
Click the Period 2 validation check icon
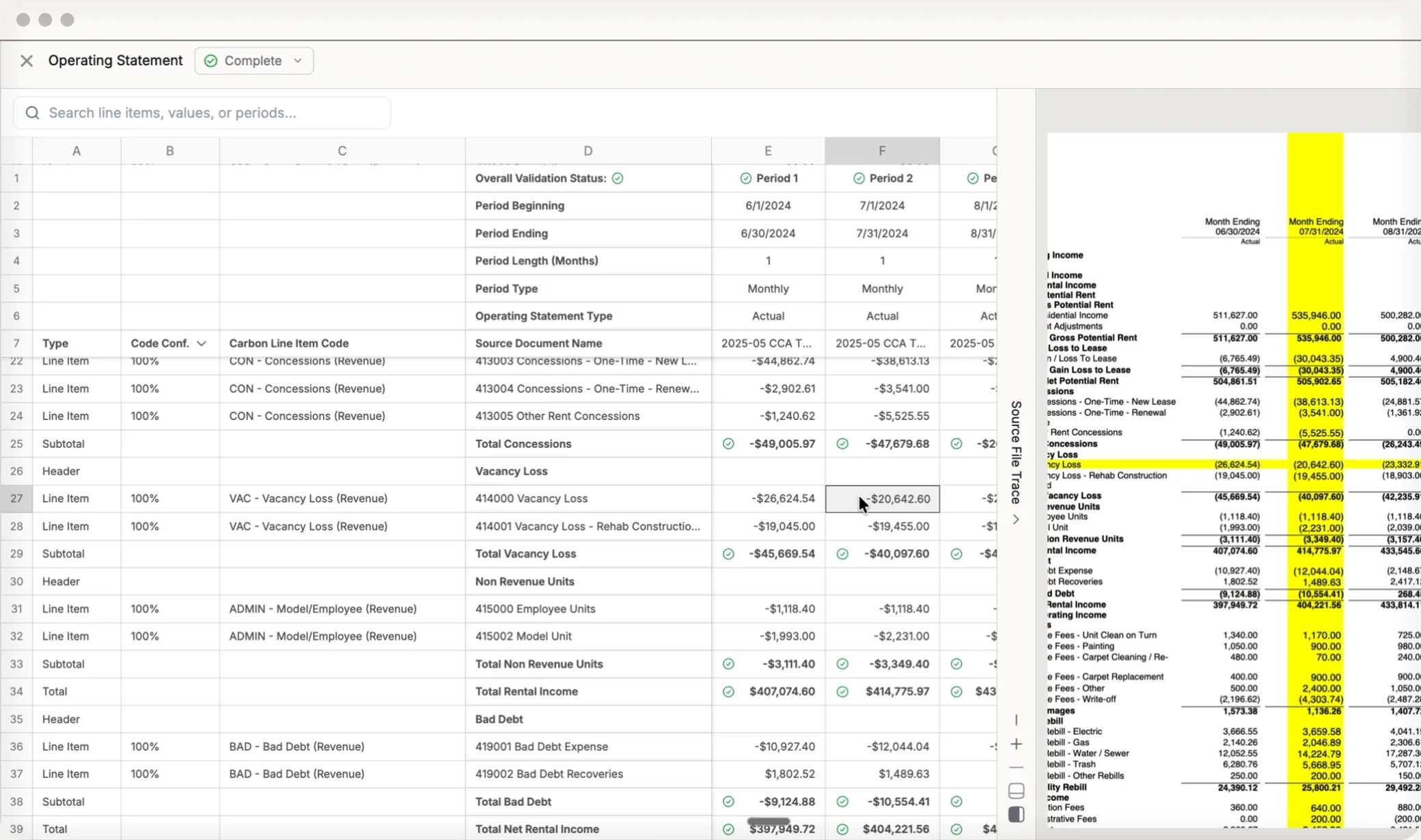point(859,178)
